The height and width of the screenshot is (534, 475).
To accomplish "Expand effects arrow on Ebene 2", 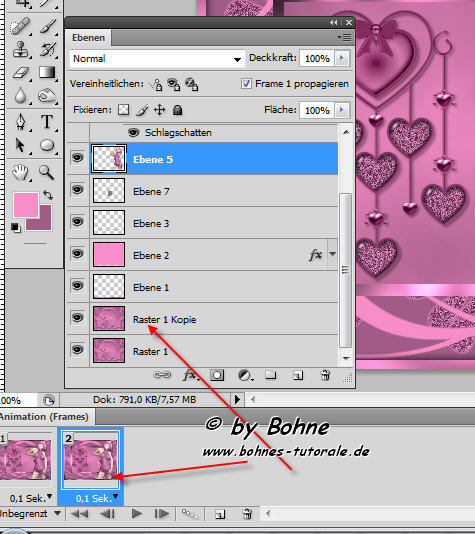I will click(332, 254).
